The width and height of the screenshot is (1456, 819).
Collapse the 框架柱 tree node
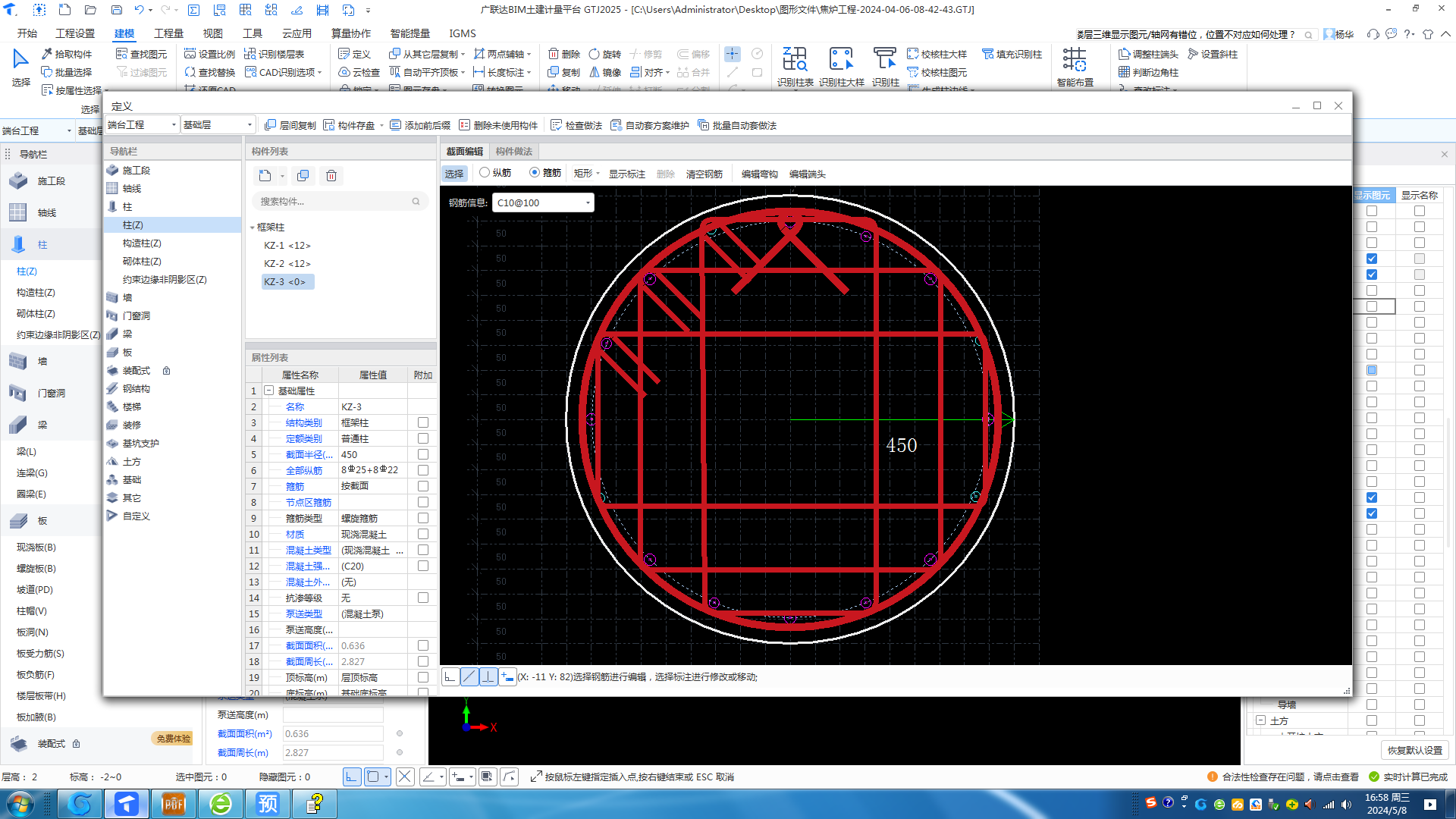tap(253, 227)
